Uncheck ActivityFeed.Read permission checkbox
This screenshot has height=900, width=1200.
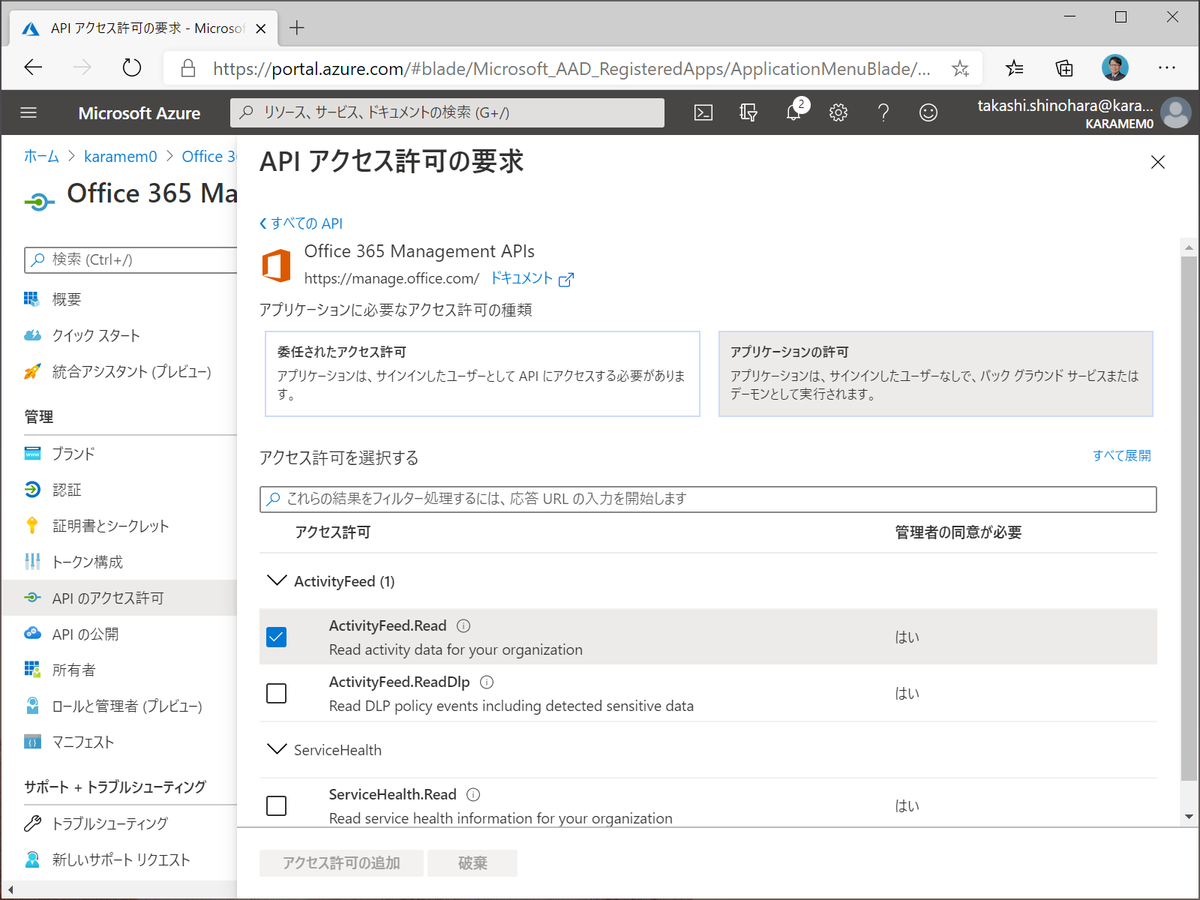pyautogui.click(x=277, y=637)
